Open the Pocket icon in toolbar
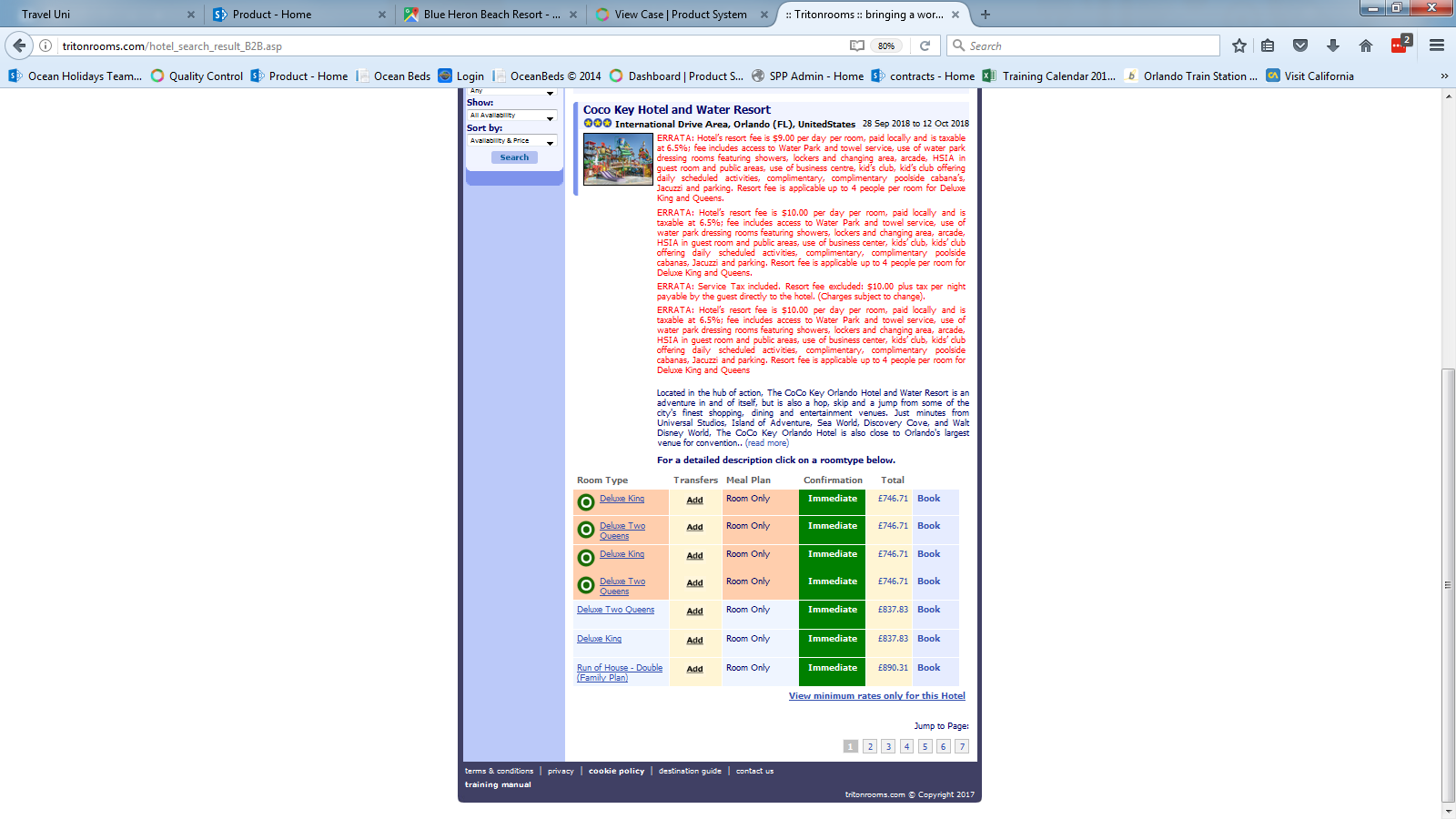Screen dimensions: 1456x819 click(1300, 45)
